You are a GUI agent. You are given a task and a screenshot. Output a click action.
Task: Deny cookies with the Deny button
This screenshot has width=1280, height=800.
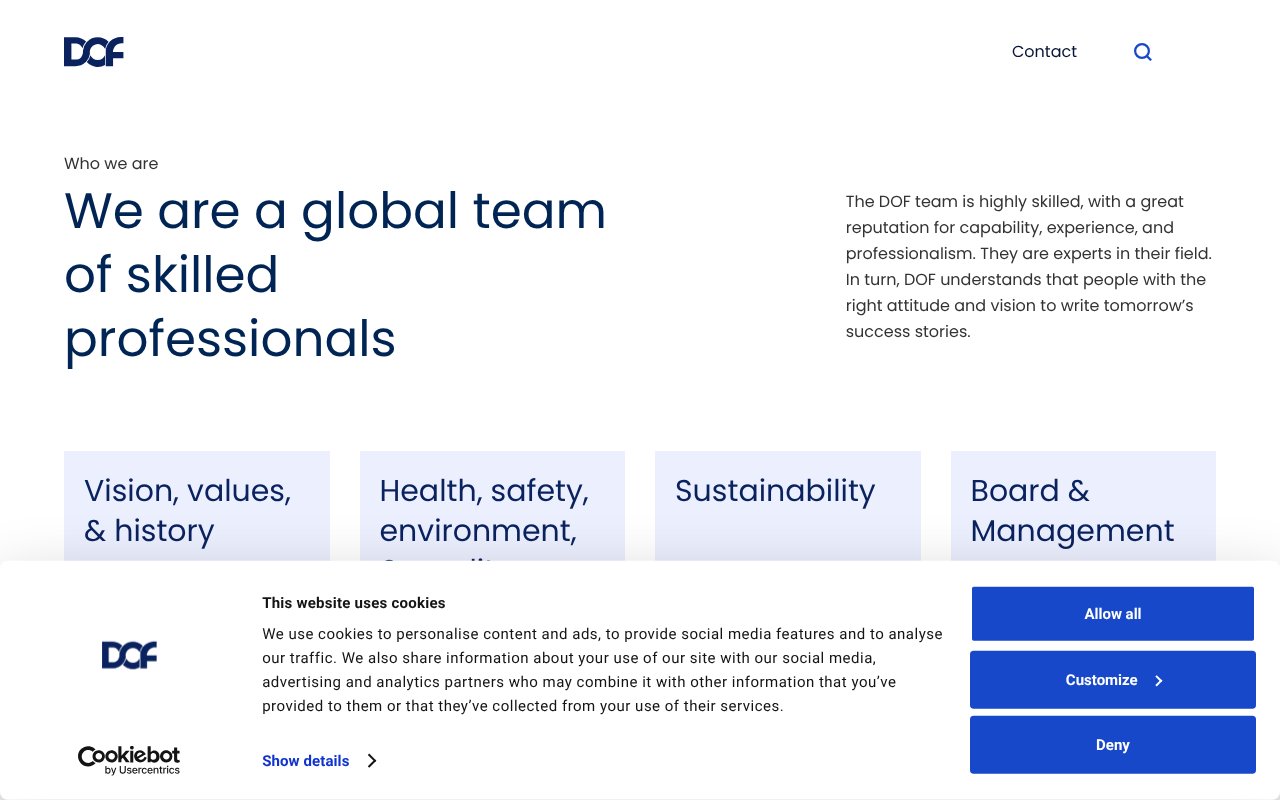(x=1112, y=745)
